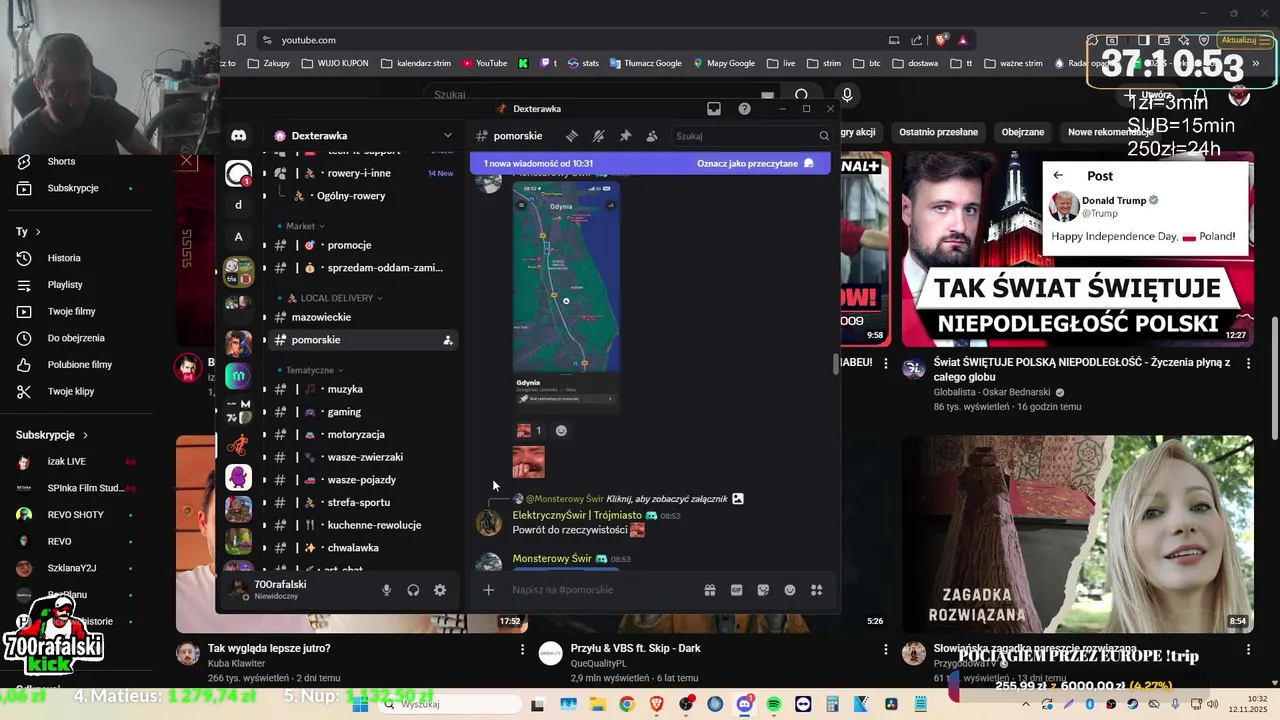The height and width of the screenshot is (720, 1280).
Task: Open Discord user settings gear
Action: (440, 590)
